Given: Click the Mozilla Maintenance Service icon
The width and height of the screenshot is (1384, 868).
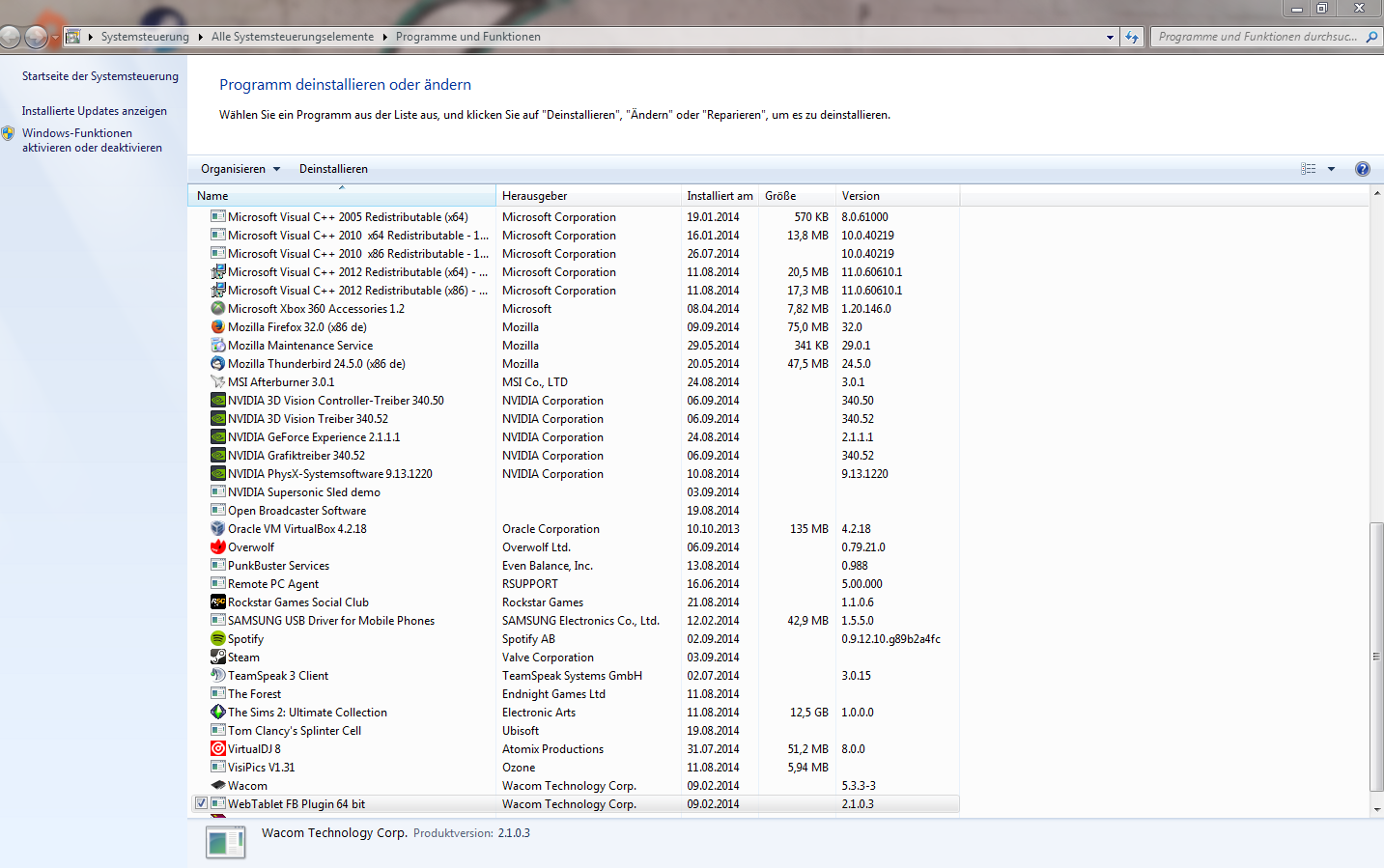Looking at the screenshot, I should (x=218, y=345).
